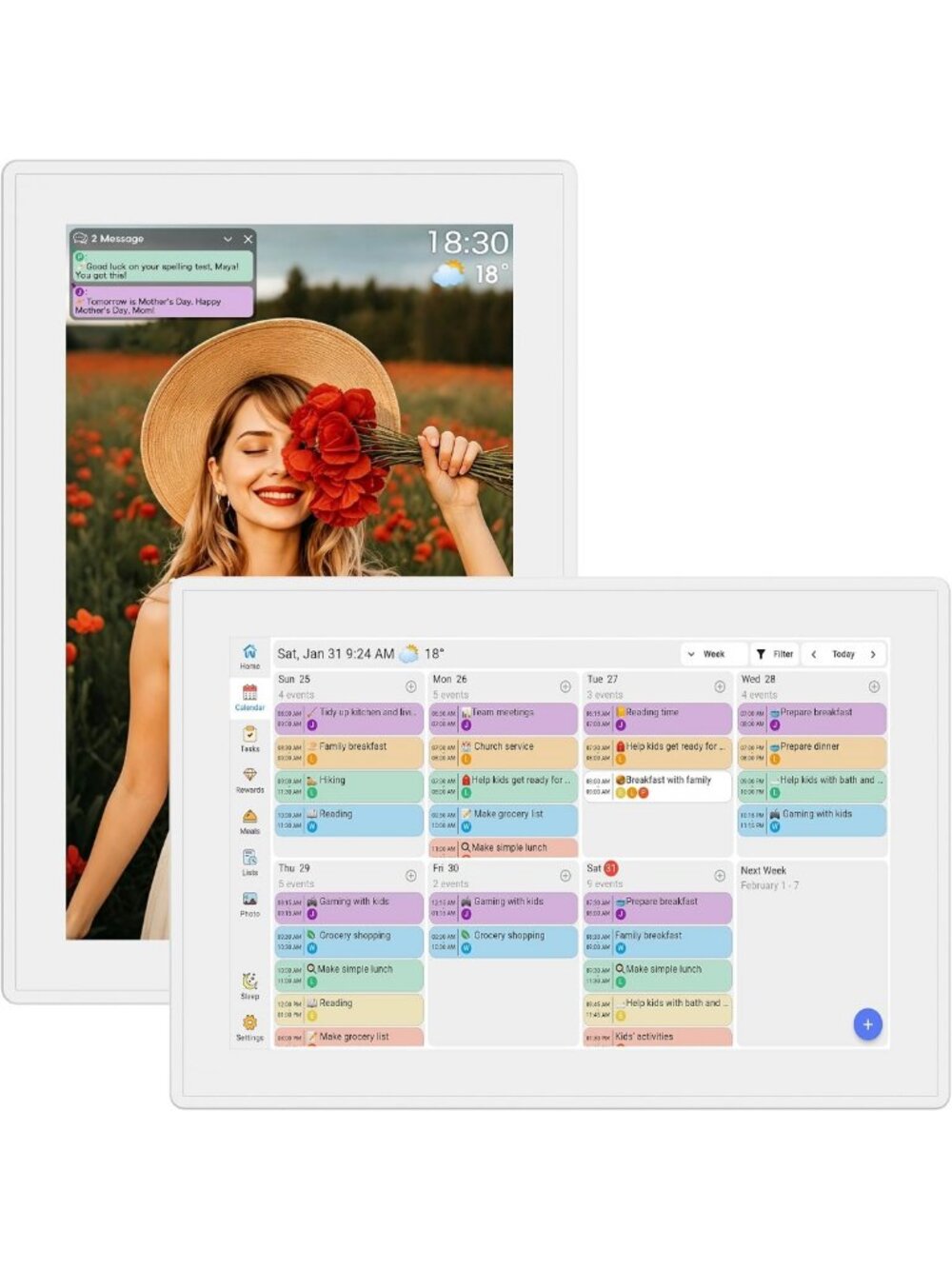This screenshot has height=1269, width=952.
Task: Open the Team meetings event
Action: 503,719
